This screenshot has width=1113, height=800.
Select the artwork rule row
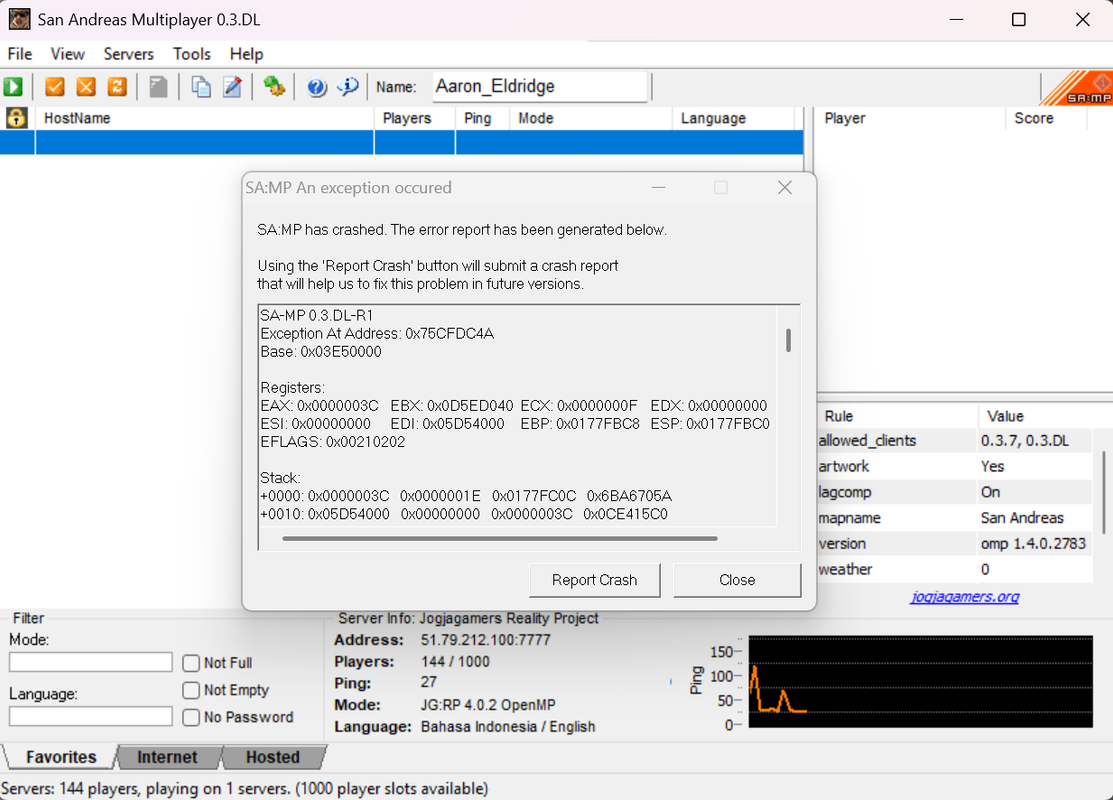955,466
